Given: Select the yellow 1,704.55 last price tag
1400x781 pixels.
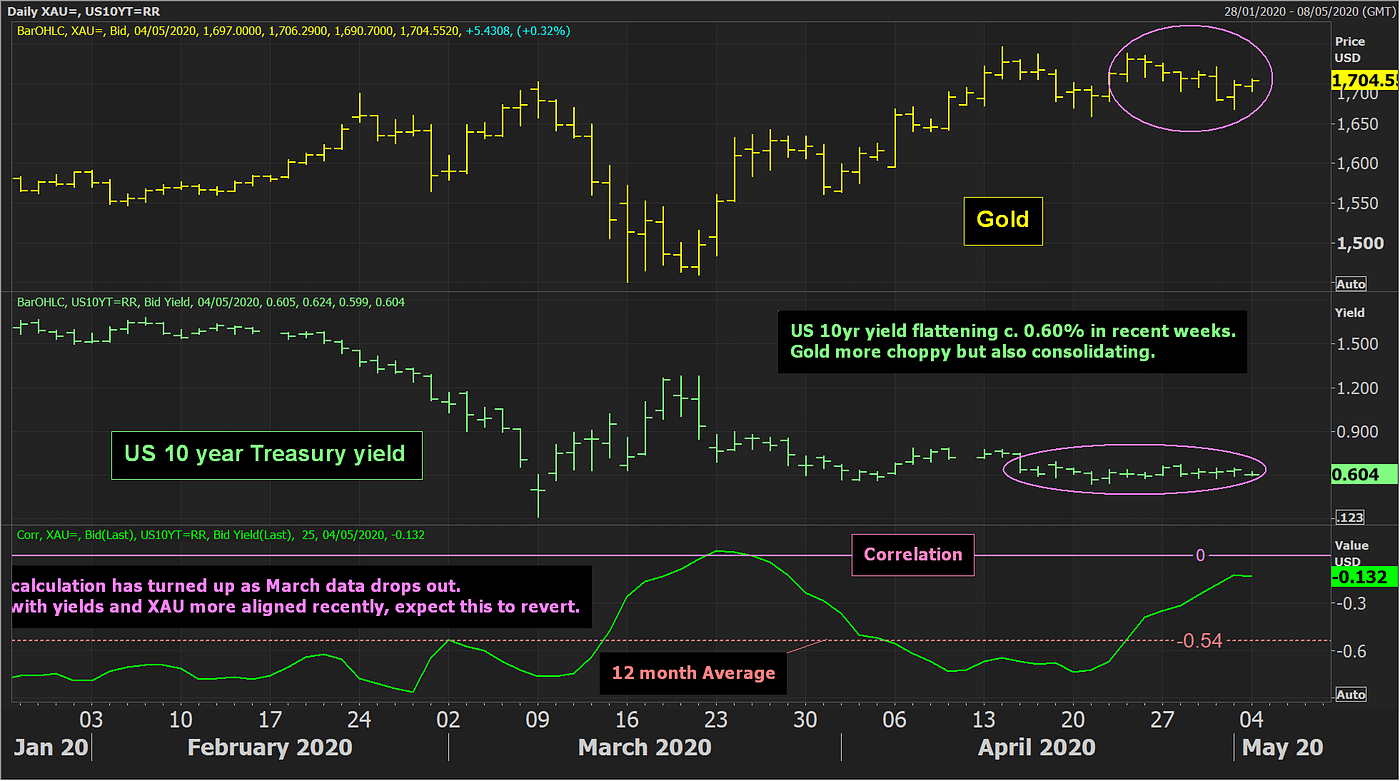Looking at the screenshot, I should click(1365, 79).
